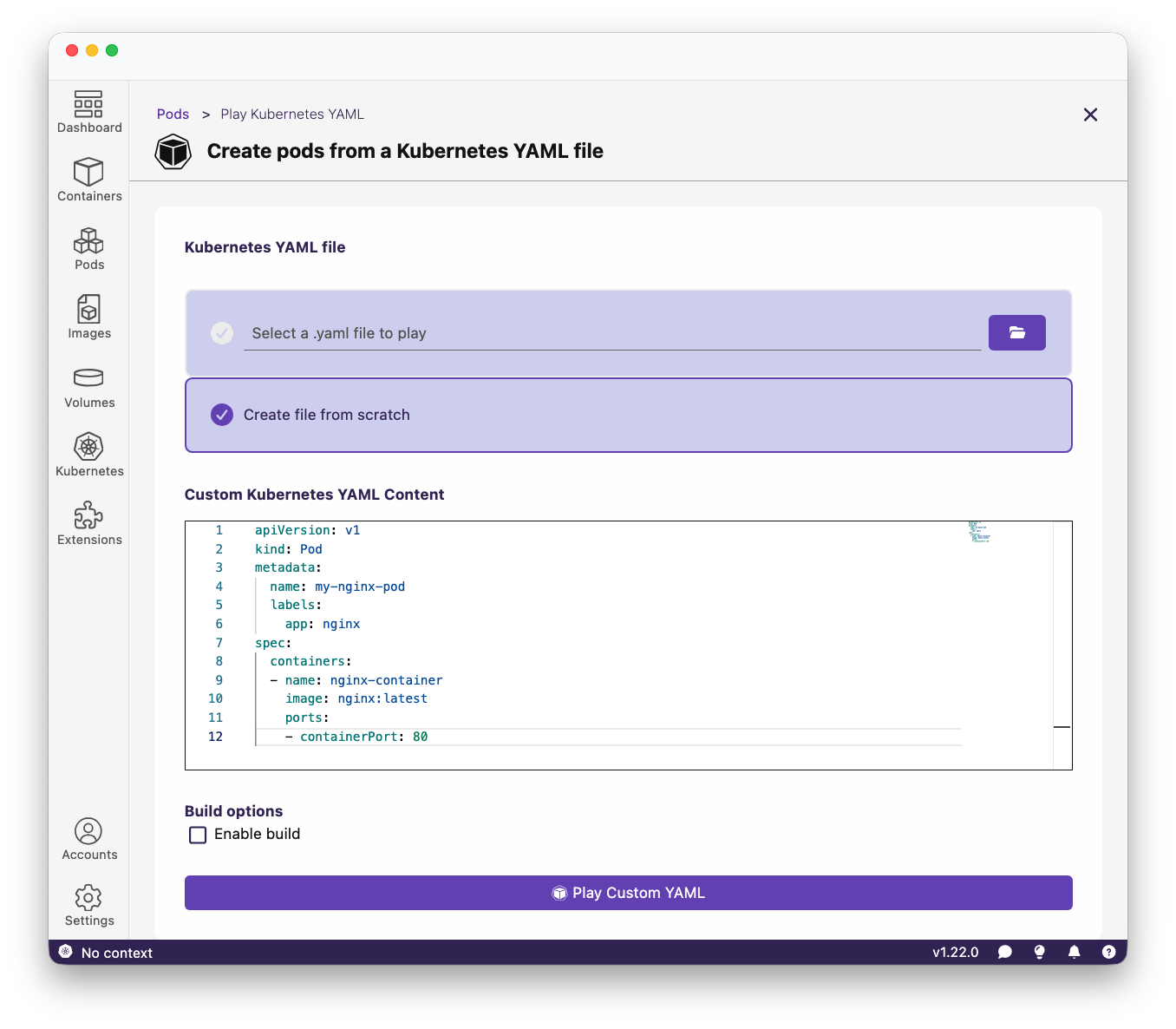Open Accounts in the sidebar
Image resolution: width=1176 pixels, height=1029 pixels.
click(89, 839)
